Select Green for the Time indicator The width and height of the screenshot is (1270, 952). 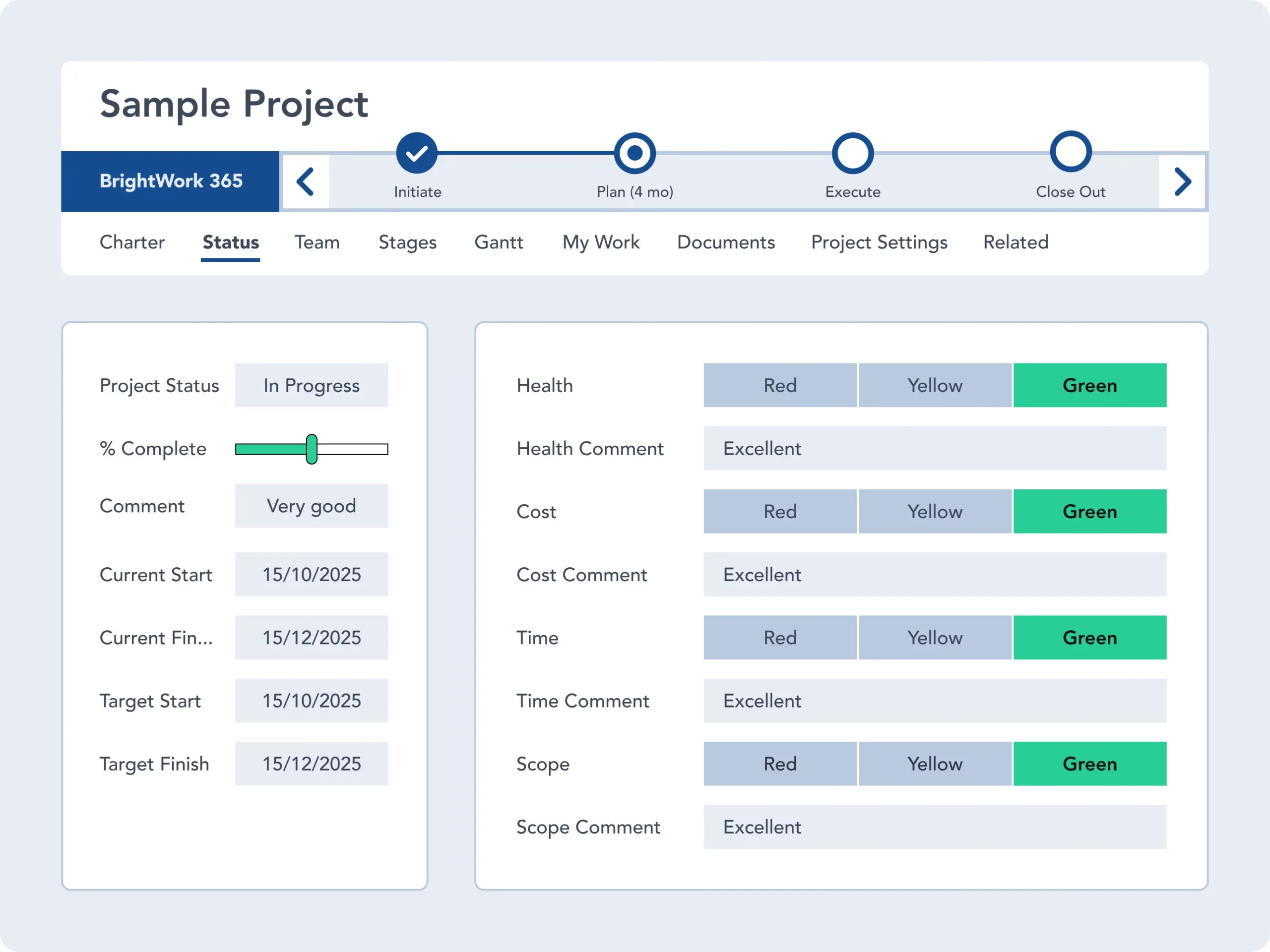(1089, 638)
